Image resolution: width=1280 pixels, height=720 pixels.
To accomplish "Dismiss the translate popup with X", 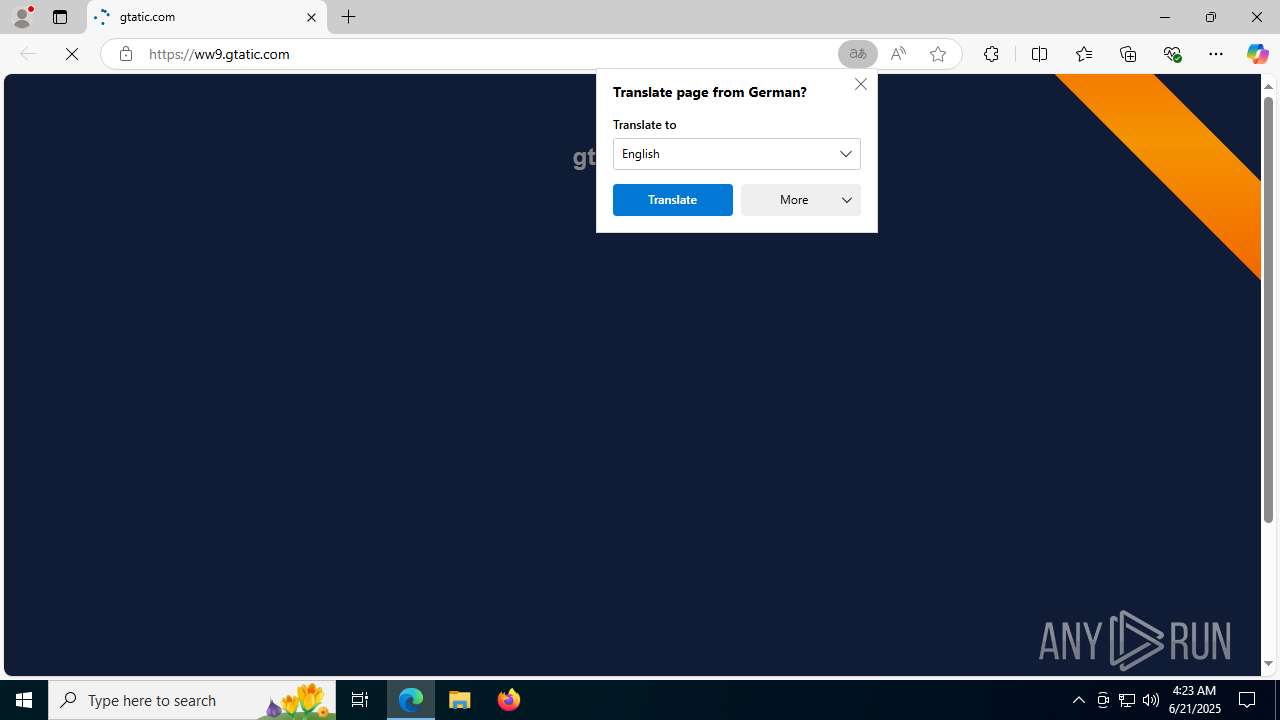I will coord(860,84).
